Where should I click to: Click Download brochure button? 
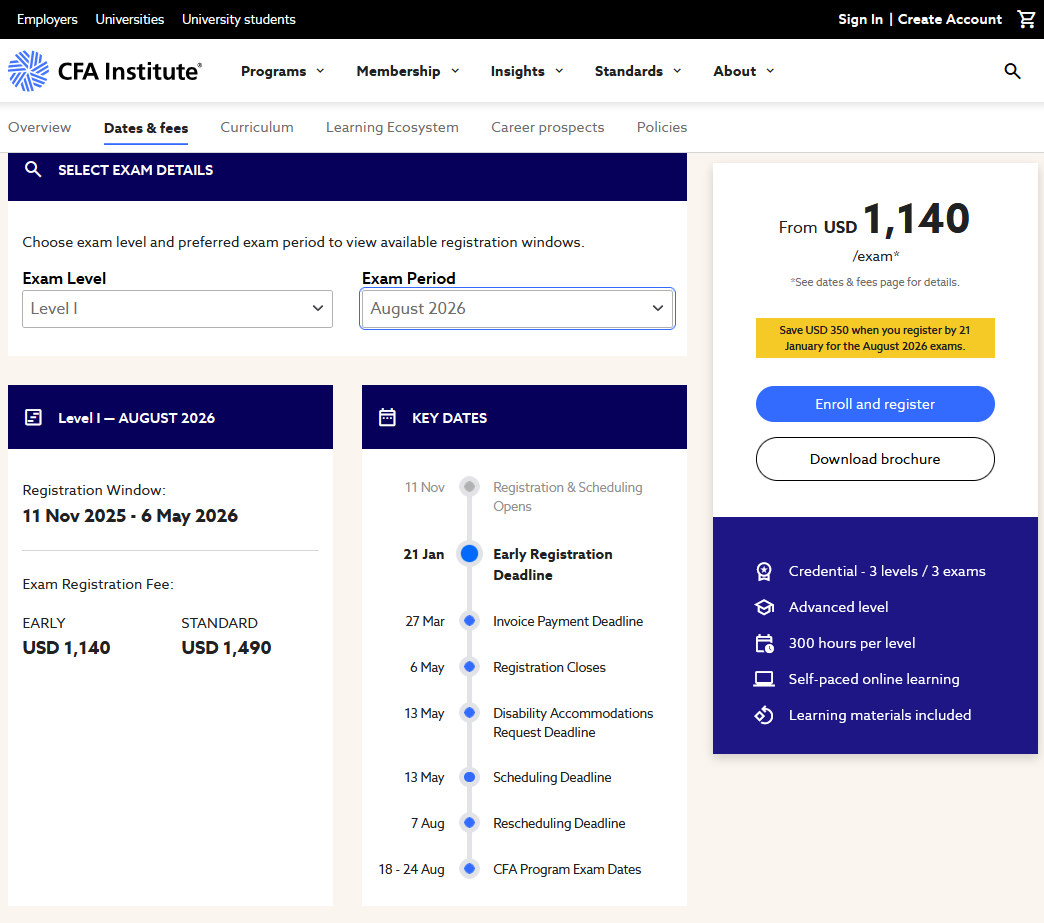click(x=875, y=459)
